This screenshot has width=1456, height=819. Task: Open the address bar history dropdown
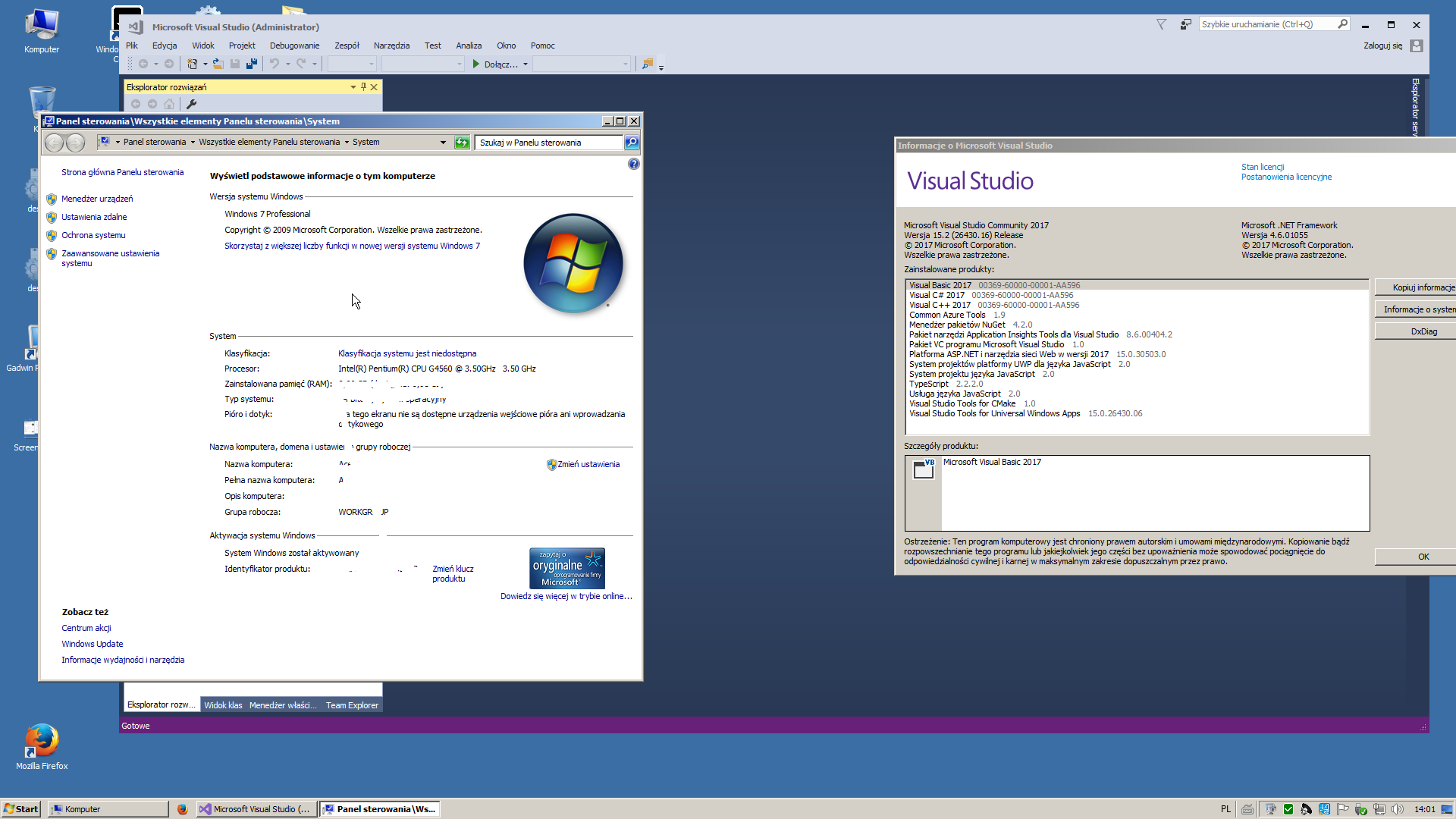pos(443,143)
